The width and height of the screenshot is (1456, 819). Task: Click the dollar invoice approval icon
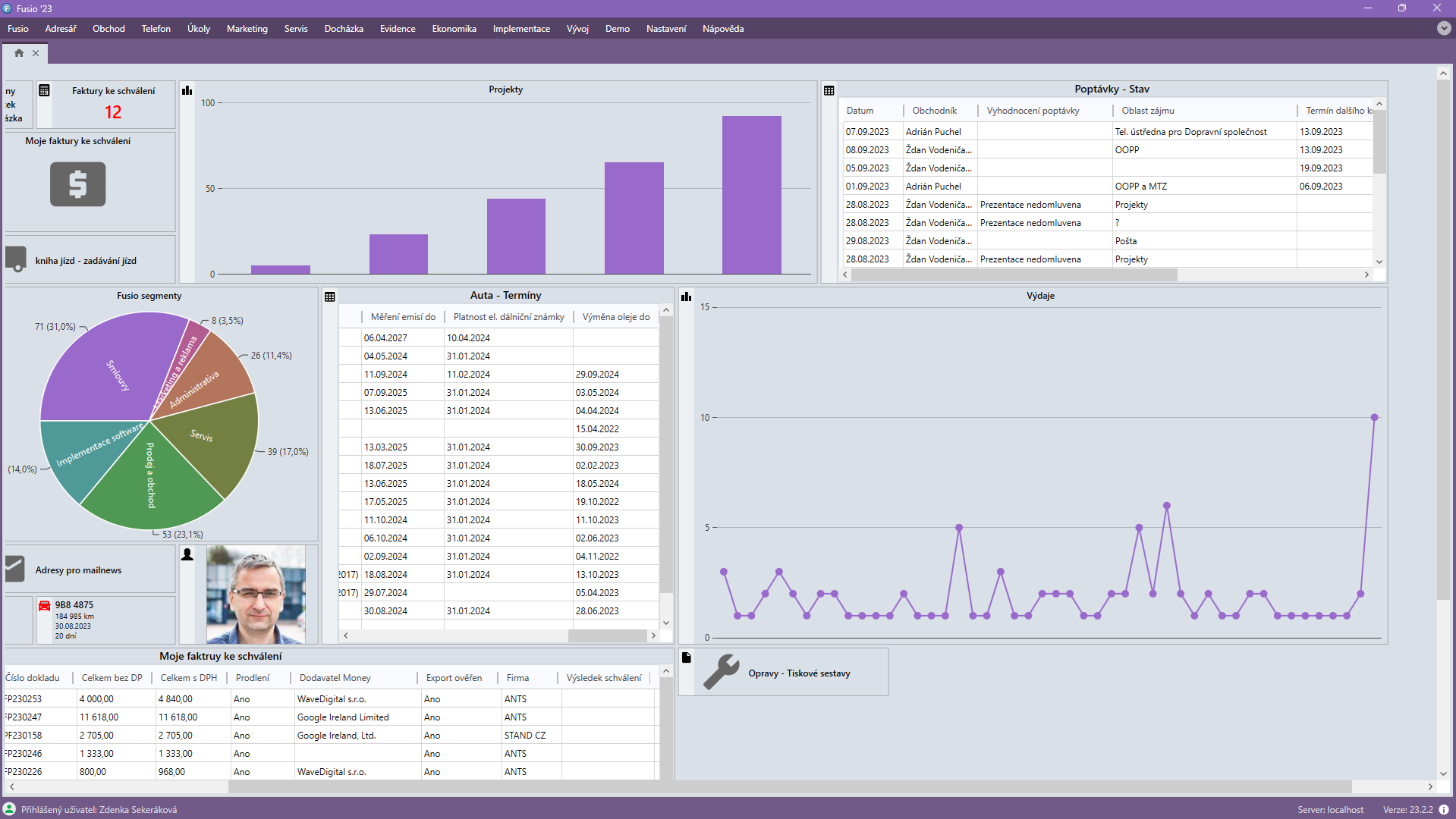[x=77, y=184]
